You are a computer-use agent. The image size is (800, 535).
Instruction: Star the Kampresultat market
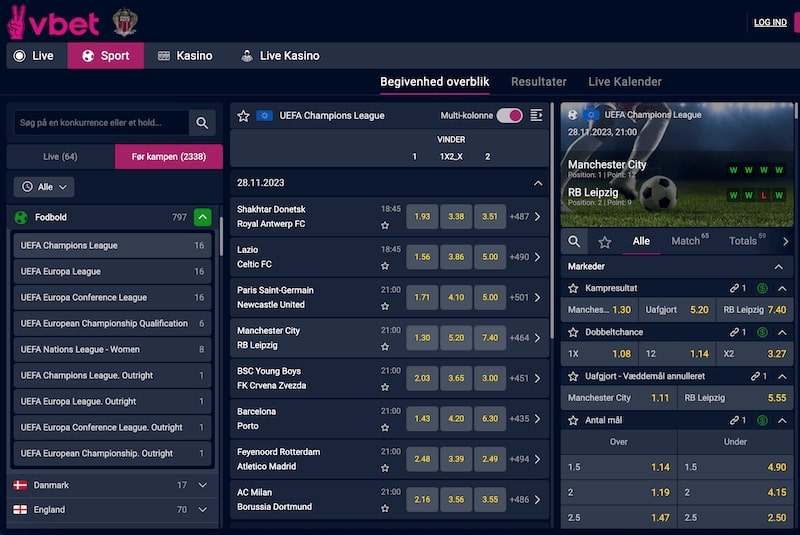573,289
